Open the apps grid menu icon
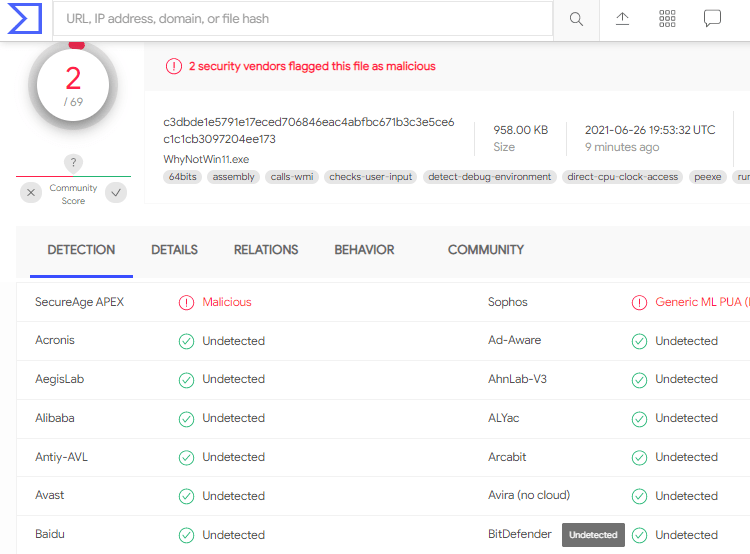750x554 pixels. [667, 19]
